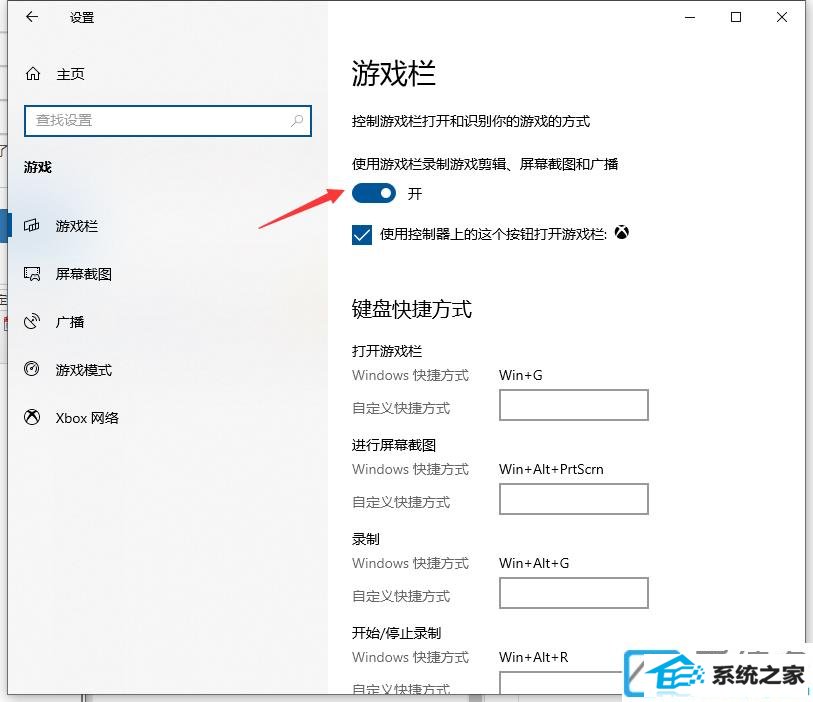This screenshot has height=702, width=813.
Task: Click the 进行屏幕截图 label
Action: pyautogui.click(x=394, y=445)
